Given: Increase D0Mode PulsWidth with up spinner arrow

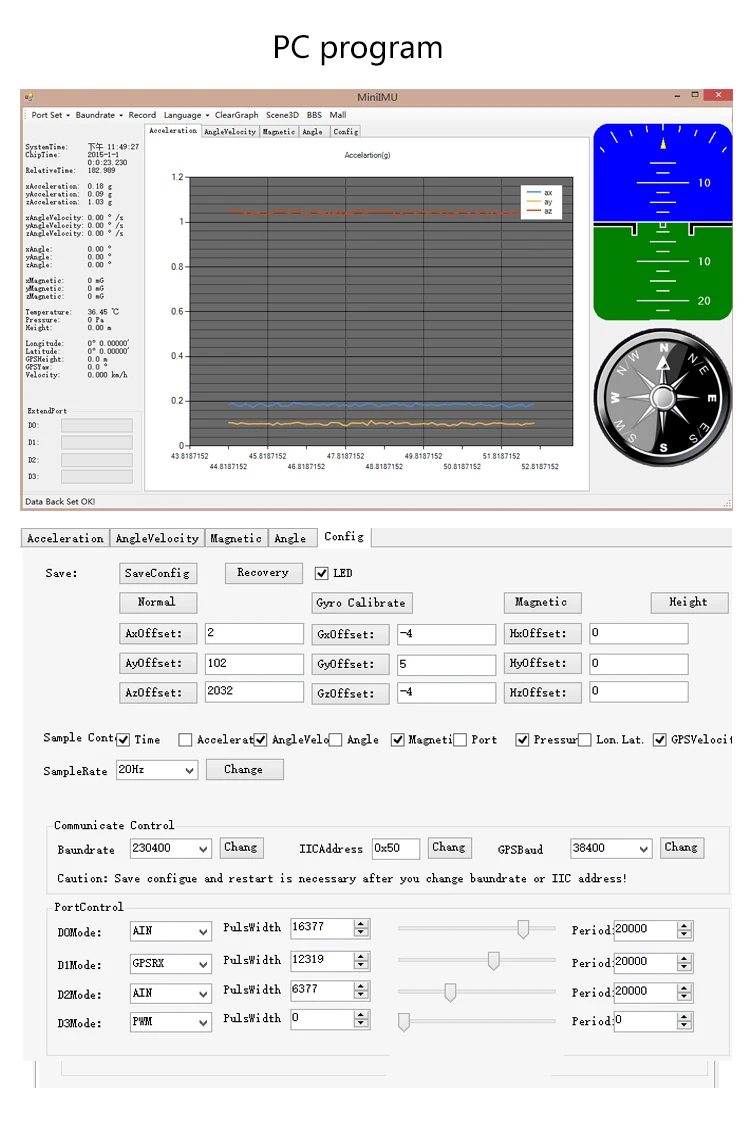Looking at the screenshot, I should pos(361,924).
